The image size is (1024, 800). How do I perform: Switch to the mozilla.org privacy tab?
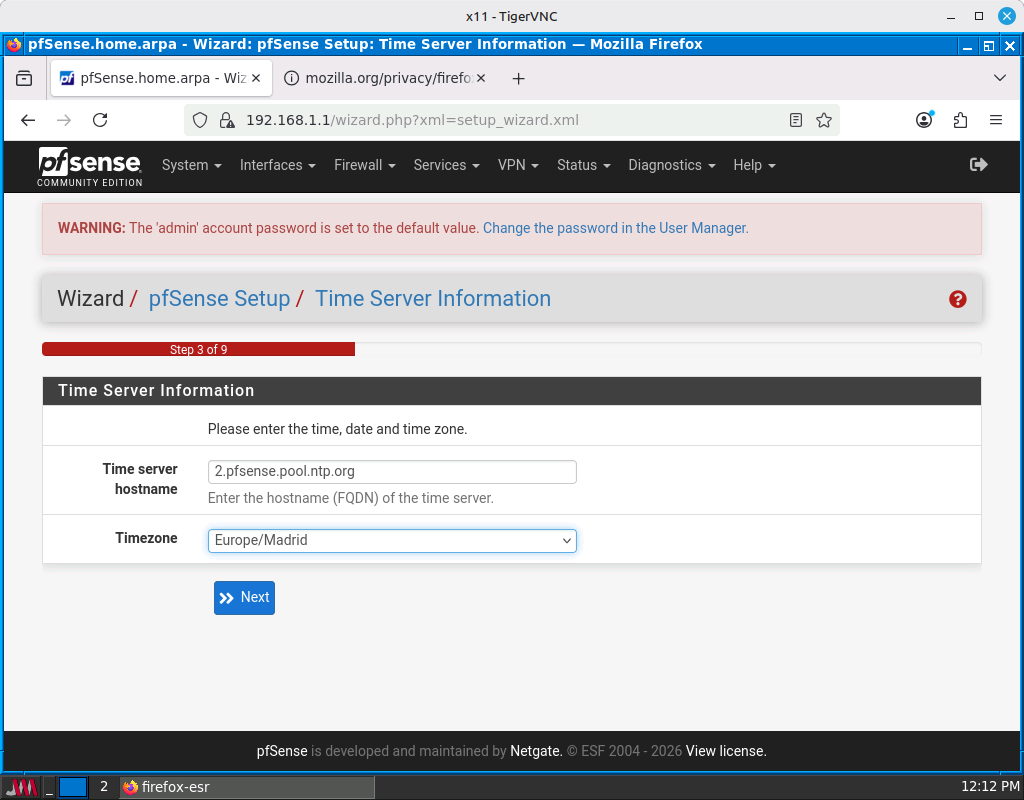point(385,78)
